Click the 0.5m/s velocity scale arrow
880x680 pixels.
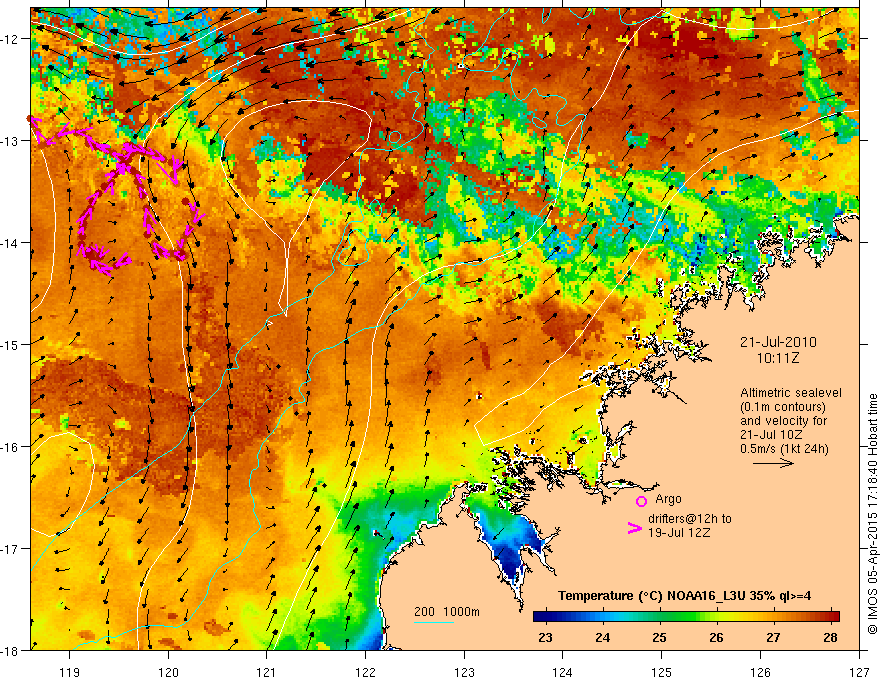773,463
